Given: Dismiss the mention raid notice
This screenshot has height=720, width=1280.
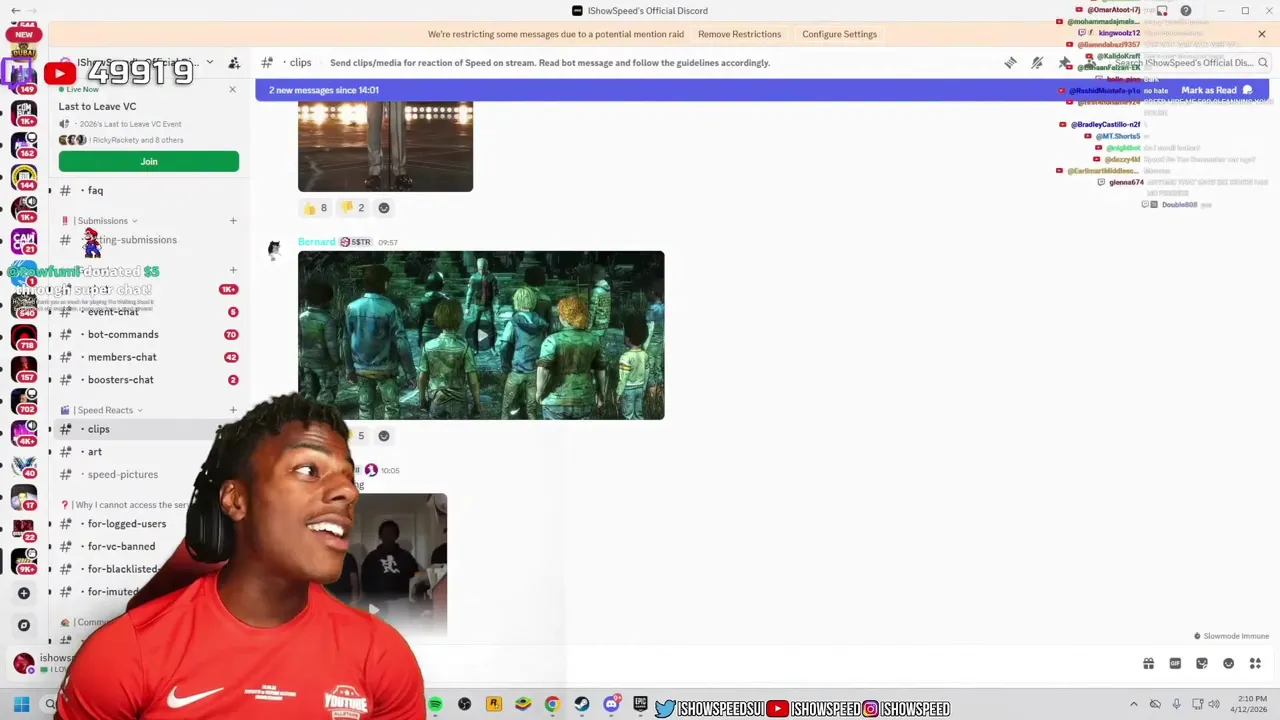Looking at the screenshot, I should click(1262, 34).
